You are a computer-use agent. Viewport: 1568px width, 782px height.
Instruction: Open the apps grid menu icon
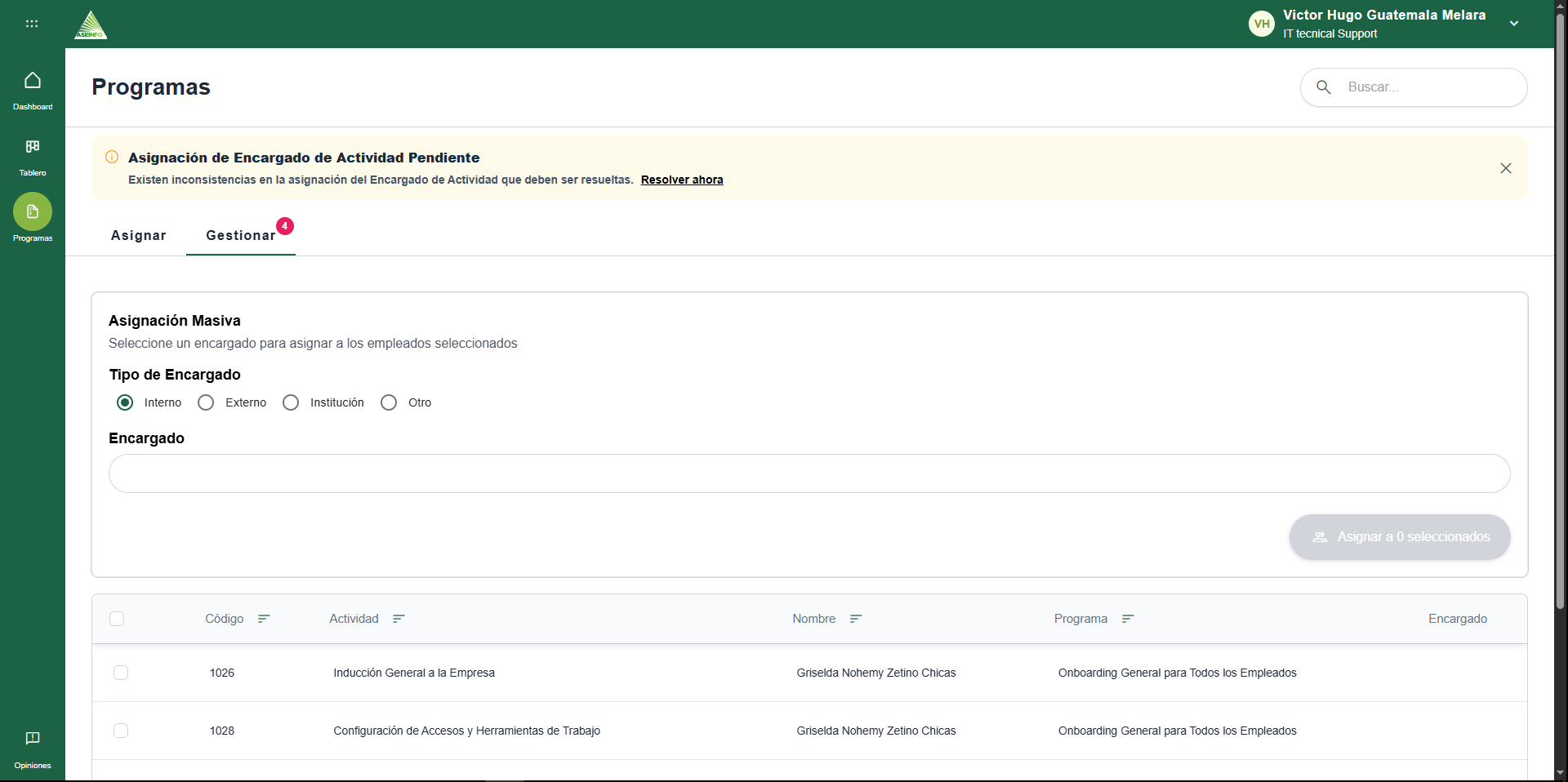pos(32,24)
